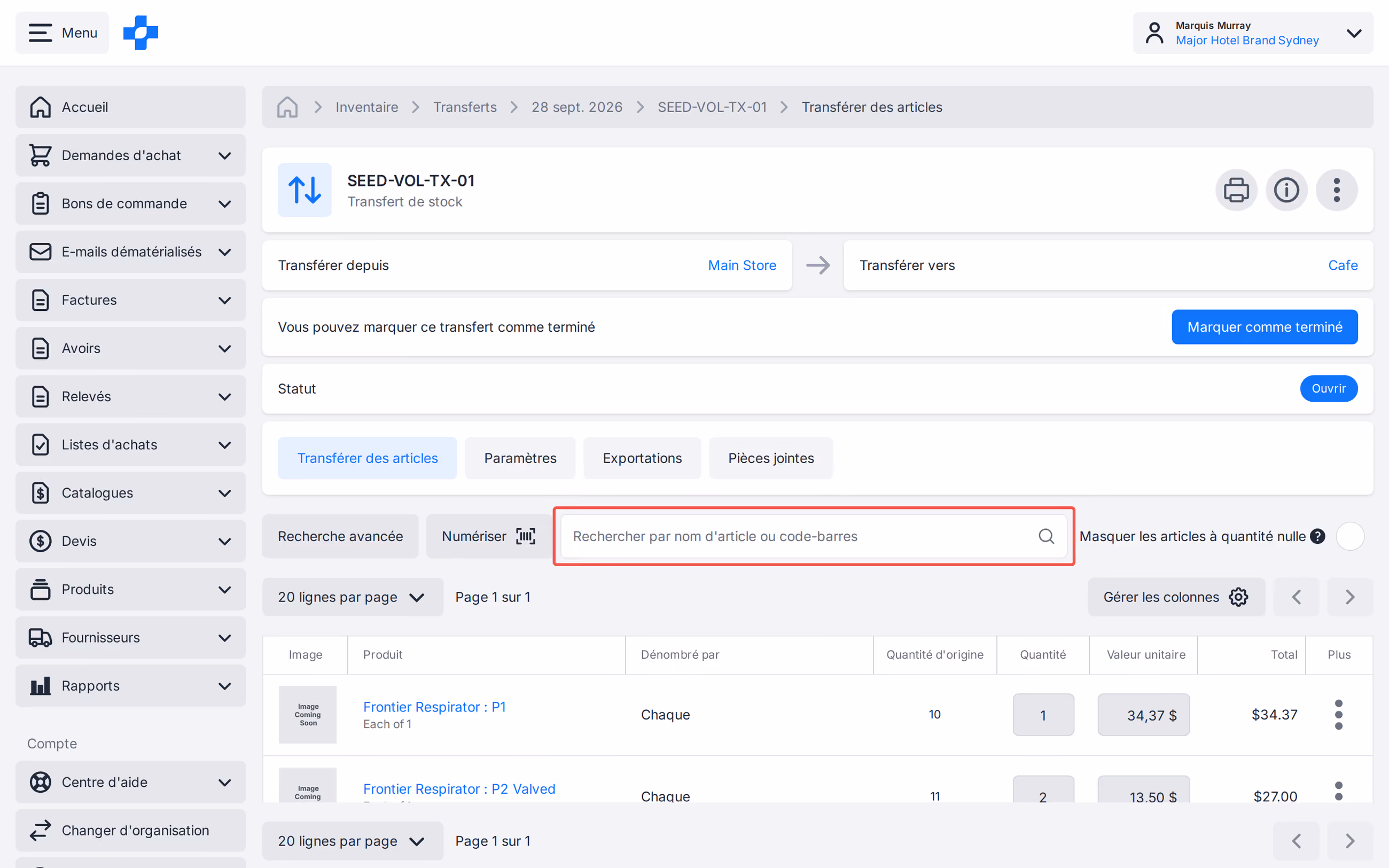Open more options for Frontier Respirator : P2 Valved
Viewport: 1389px width, 868px height.
[x=1338, y=791]
